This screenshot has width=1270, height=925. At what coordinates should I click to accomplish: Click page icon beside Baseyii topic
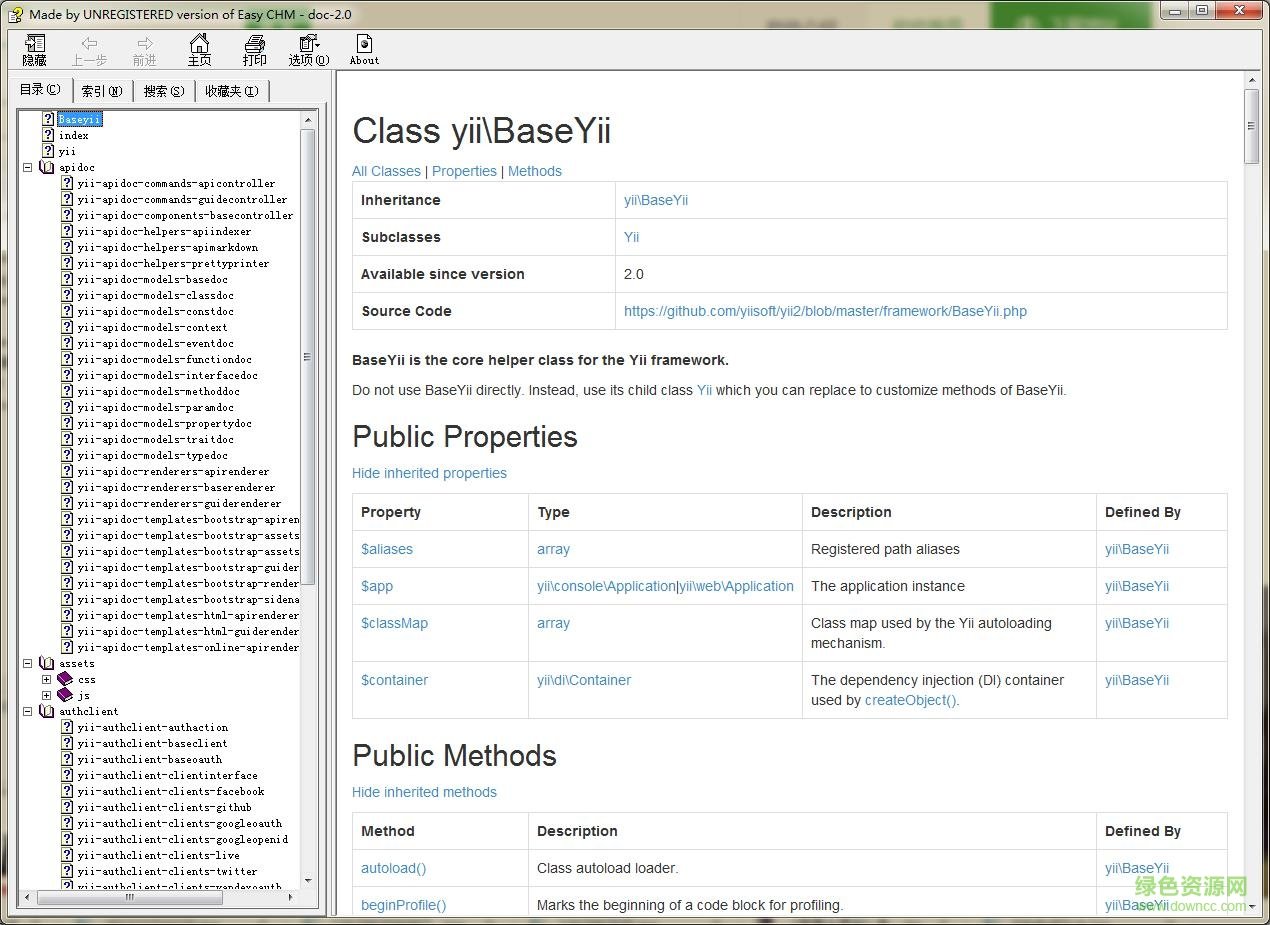click(x=48, y=119)
